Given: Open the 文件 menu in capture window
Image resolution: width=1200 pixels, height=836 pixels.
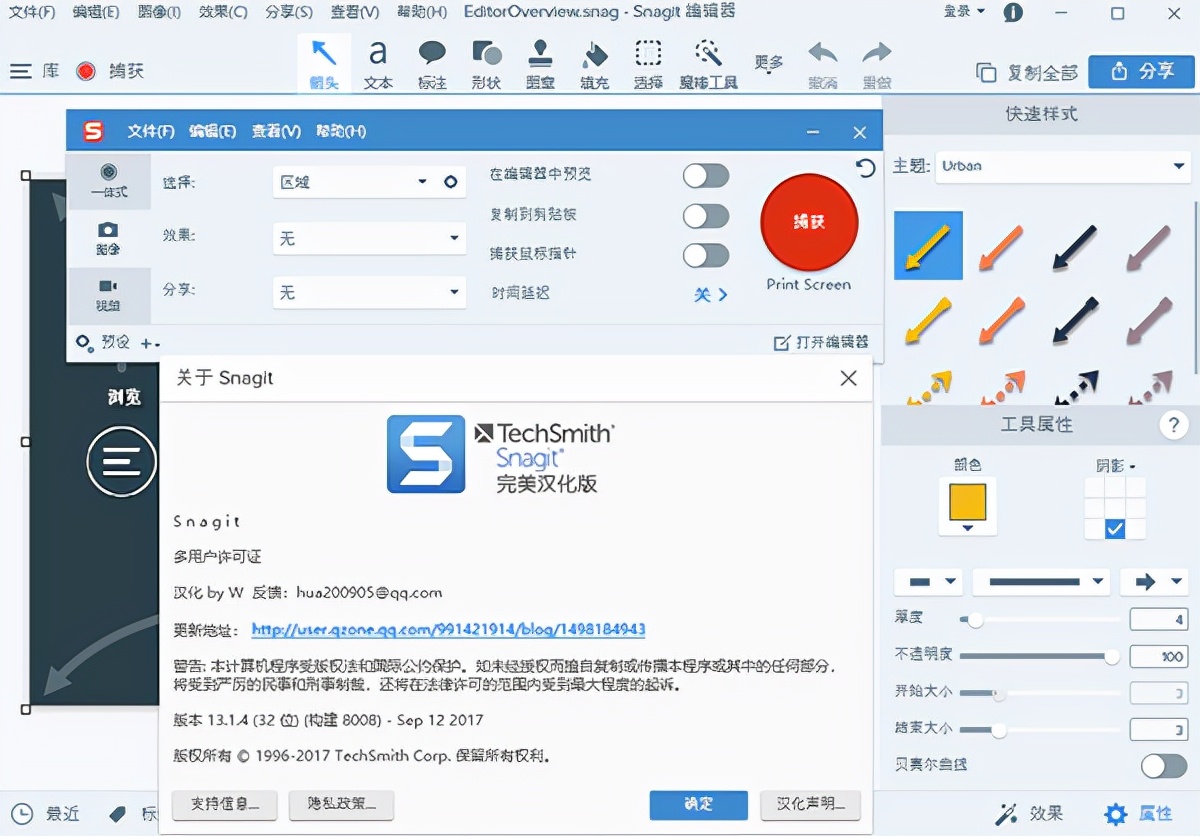Looking at the screenshot, I should click(x=151, y=131).
